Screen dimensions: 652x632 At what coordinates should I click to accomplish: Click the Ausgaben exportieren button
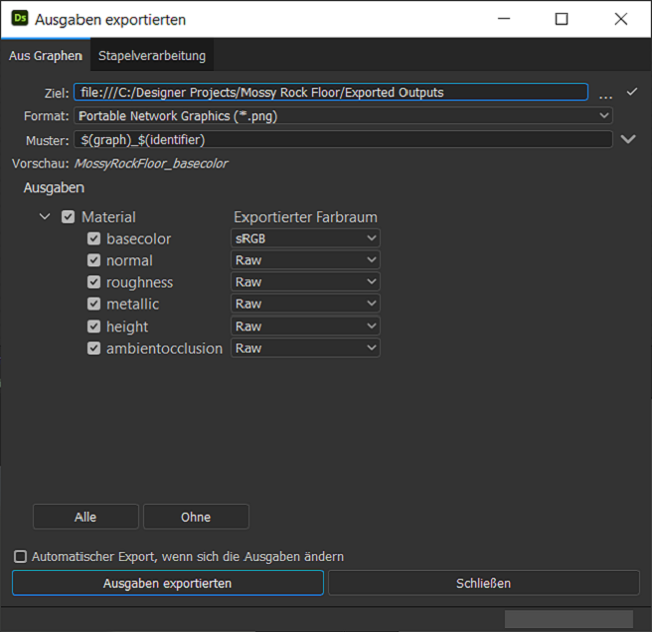coord(168,583)
